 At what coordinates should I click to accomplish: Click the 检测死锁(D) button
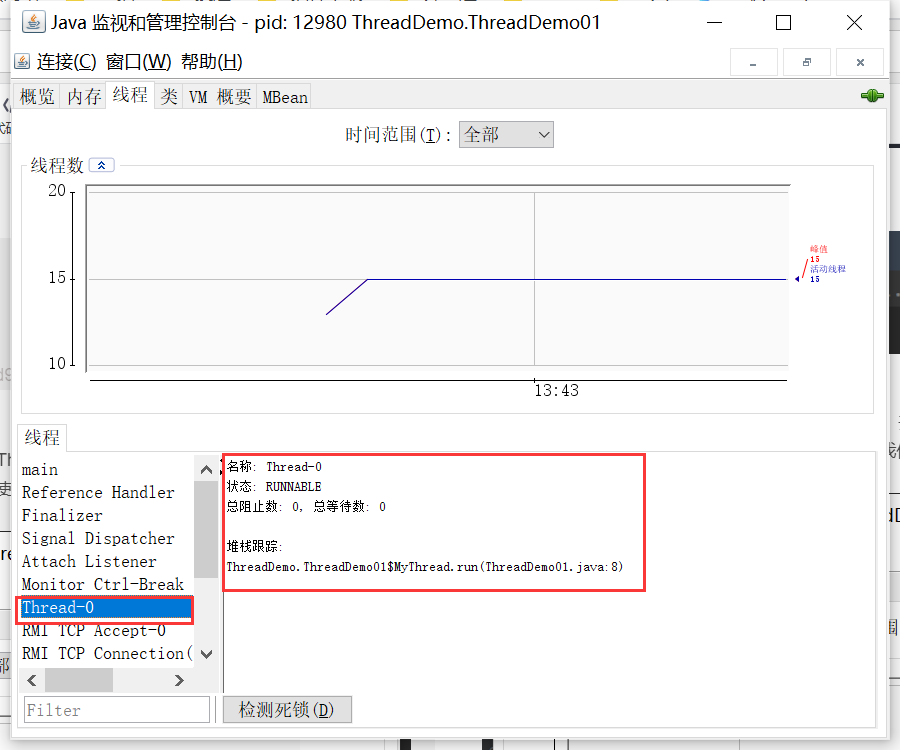(287, 710)
